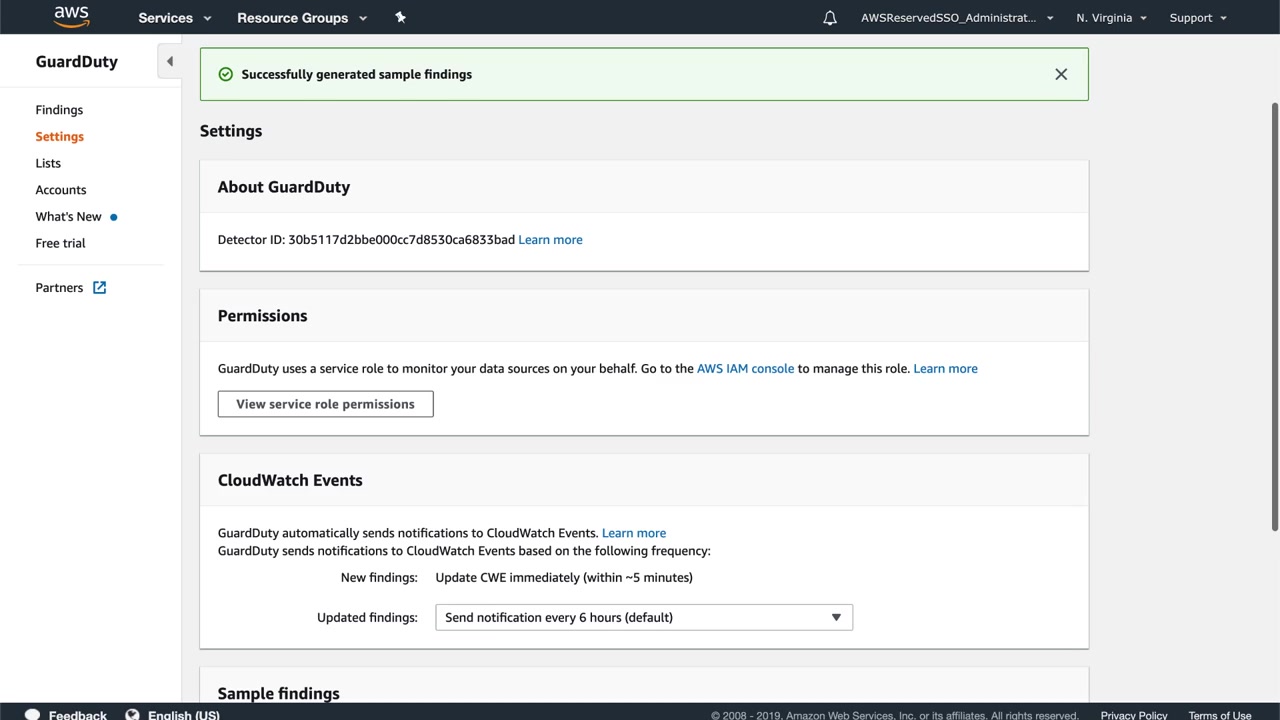Collapse the GuardDuty sidebar arrow
Screen dimensions: 1280x720
click(x=169, y=62)
